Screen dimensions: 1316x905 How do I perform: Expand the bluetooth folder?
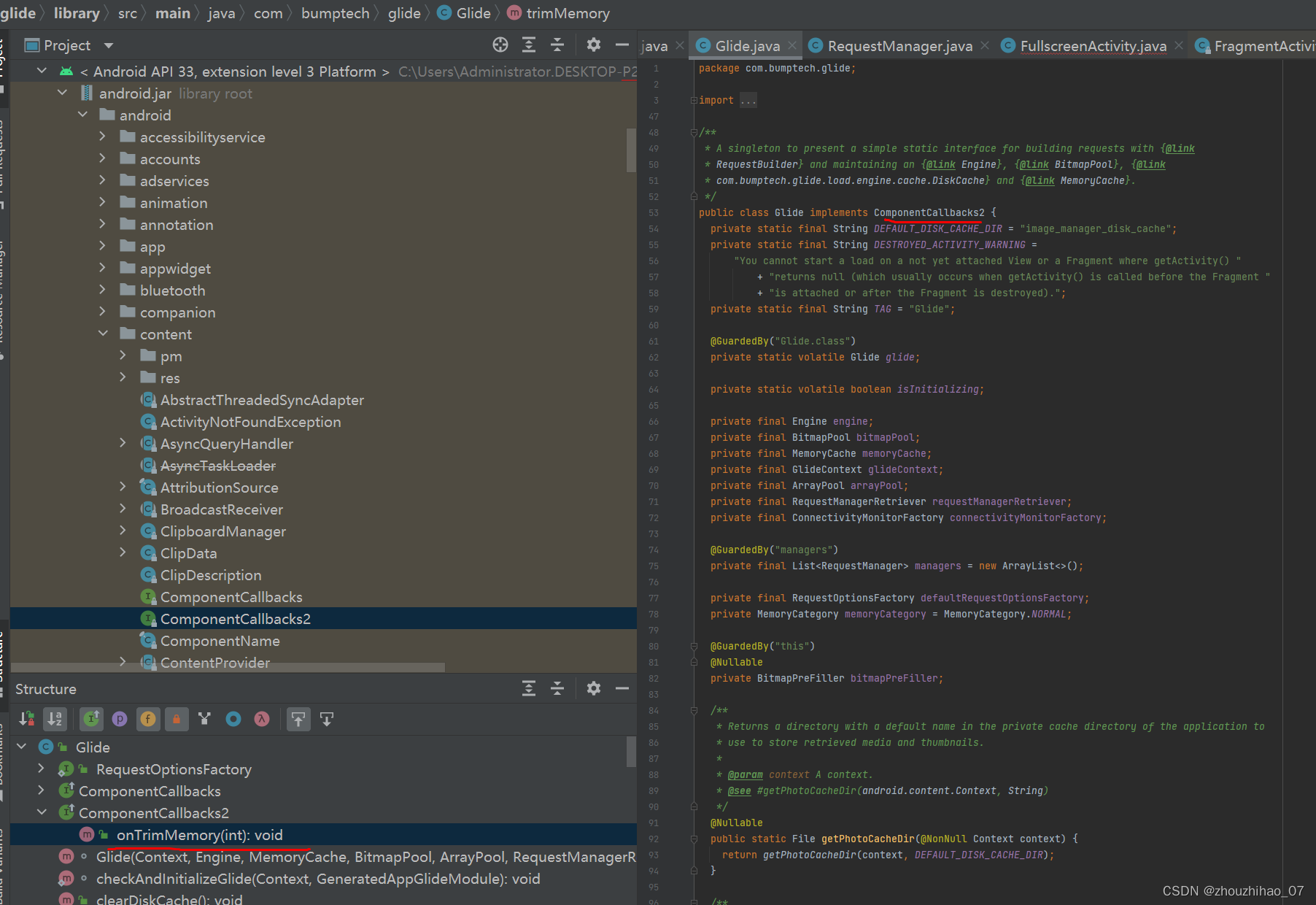click(103, 290)
